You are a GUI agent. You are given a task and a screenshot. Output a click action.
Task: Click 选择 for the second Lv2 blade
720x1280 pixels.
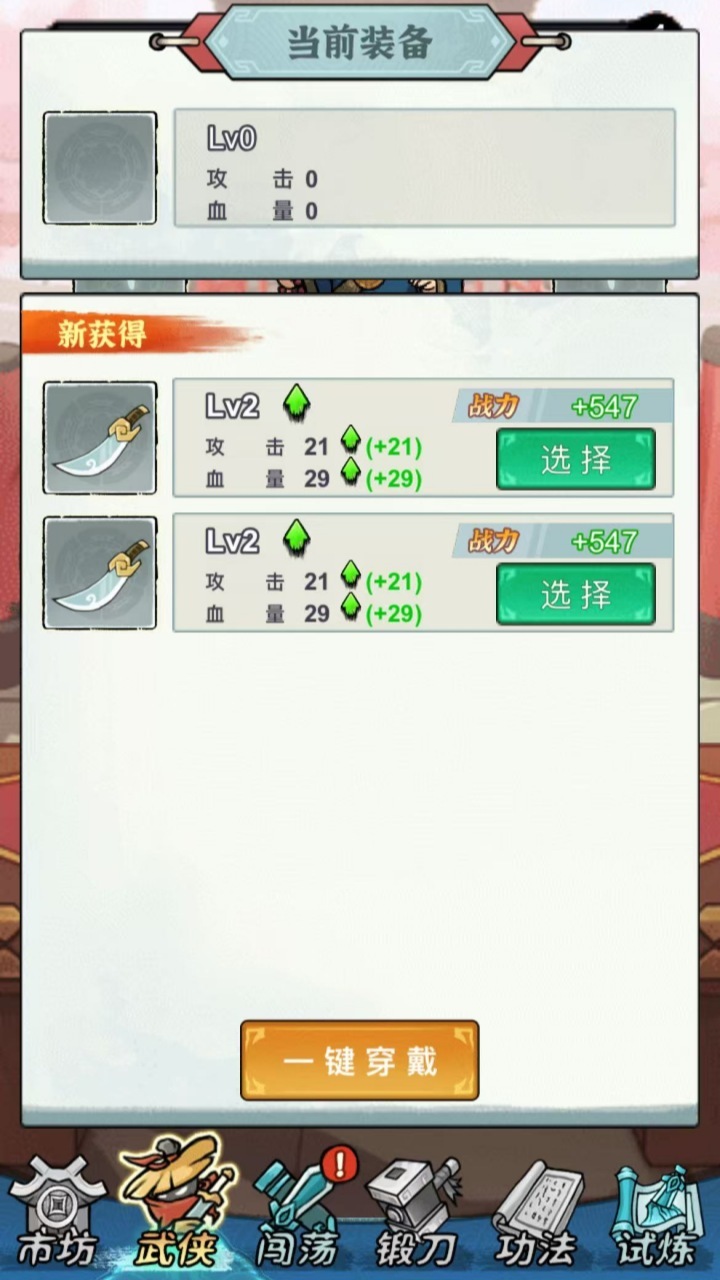(576, 594)
